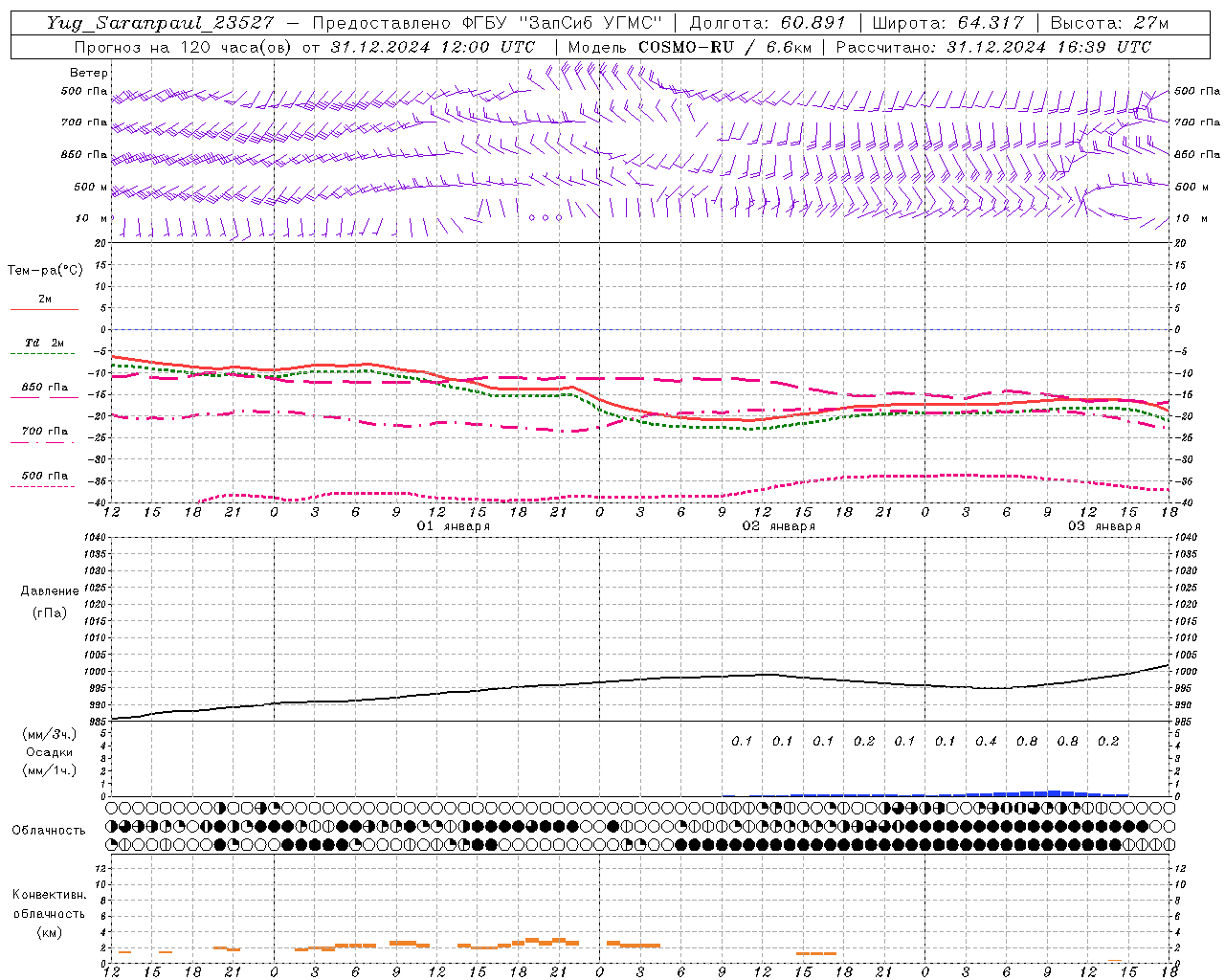Click the Тем-ра(°C) axis label
This screenshot has width=1225, height=980.
pos(45,271)
